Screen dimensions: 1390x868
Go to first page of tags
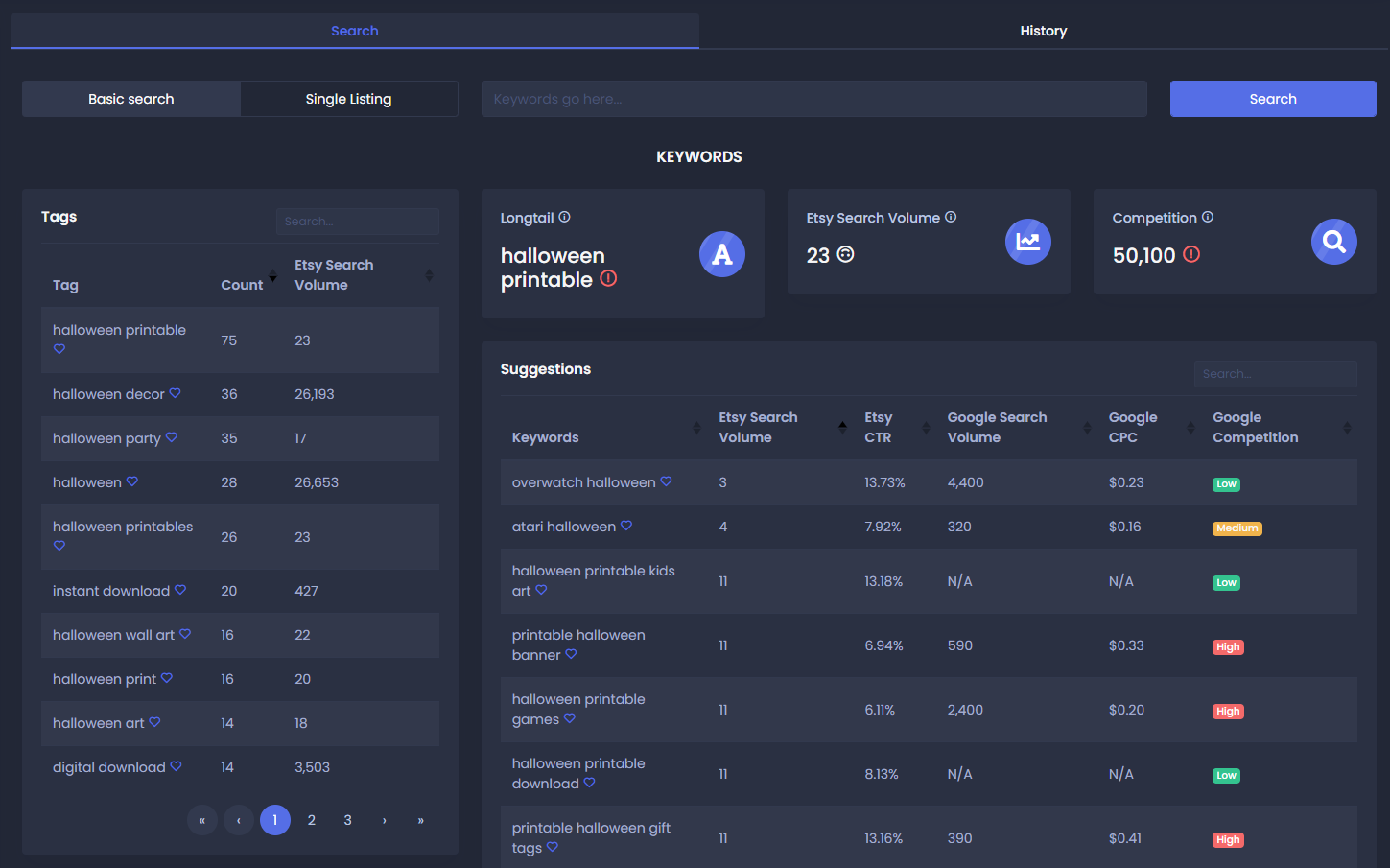pos(202,820)
